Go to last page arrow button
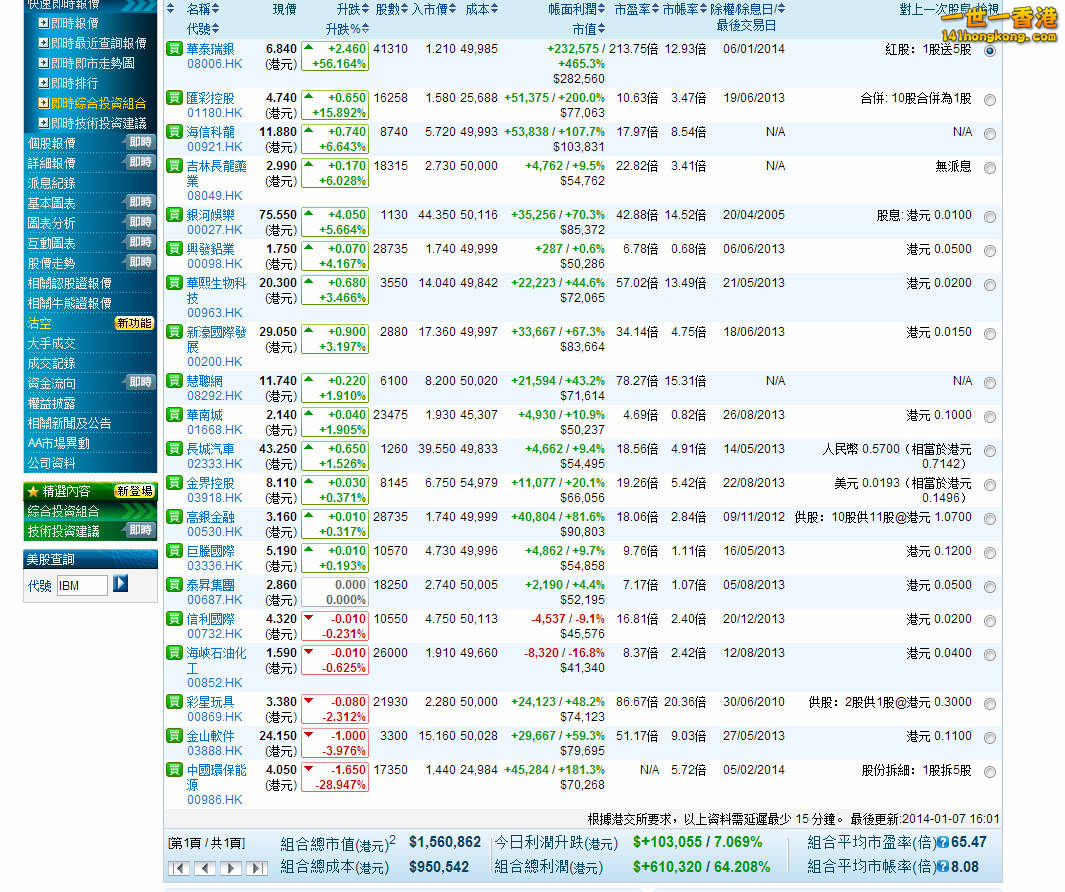 click(x=257, y=868)
